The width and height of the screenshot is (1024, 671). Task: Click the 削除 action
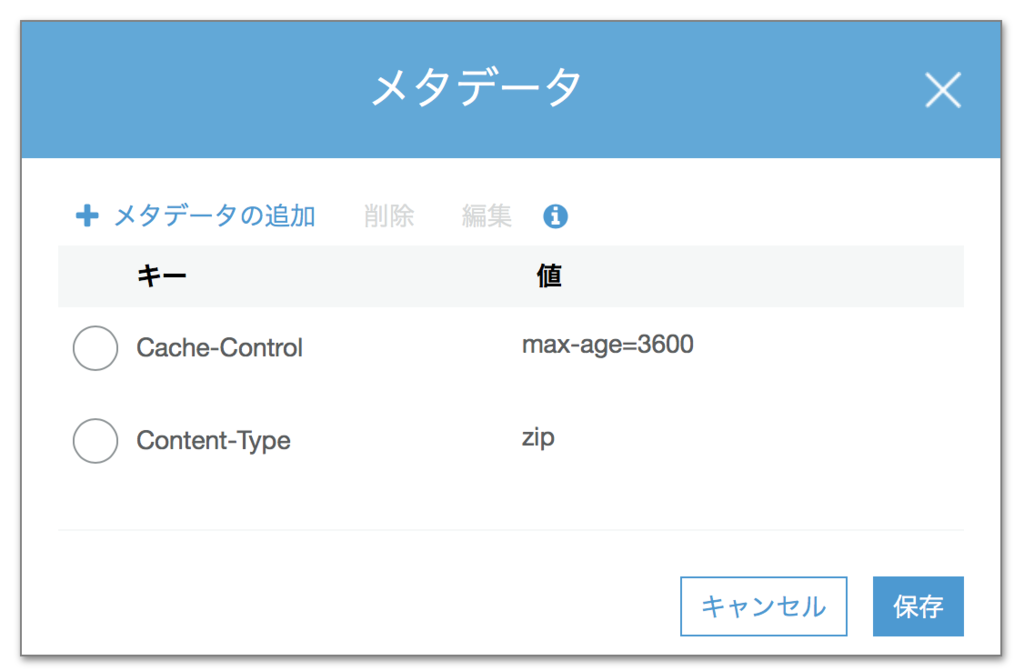389,216
